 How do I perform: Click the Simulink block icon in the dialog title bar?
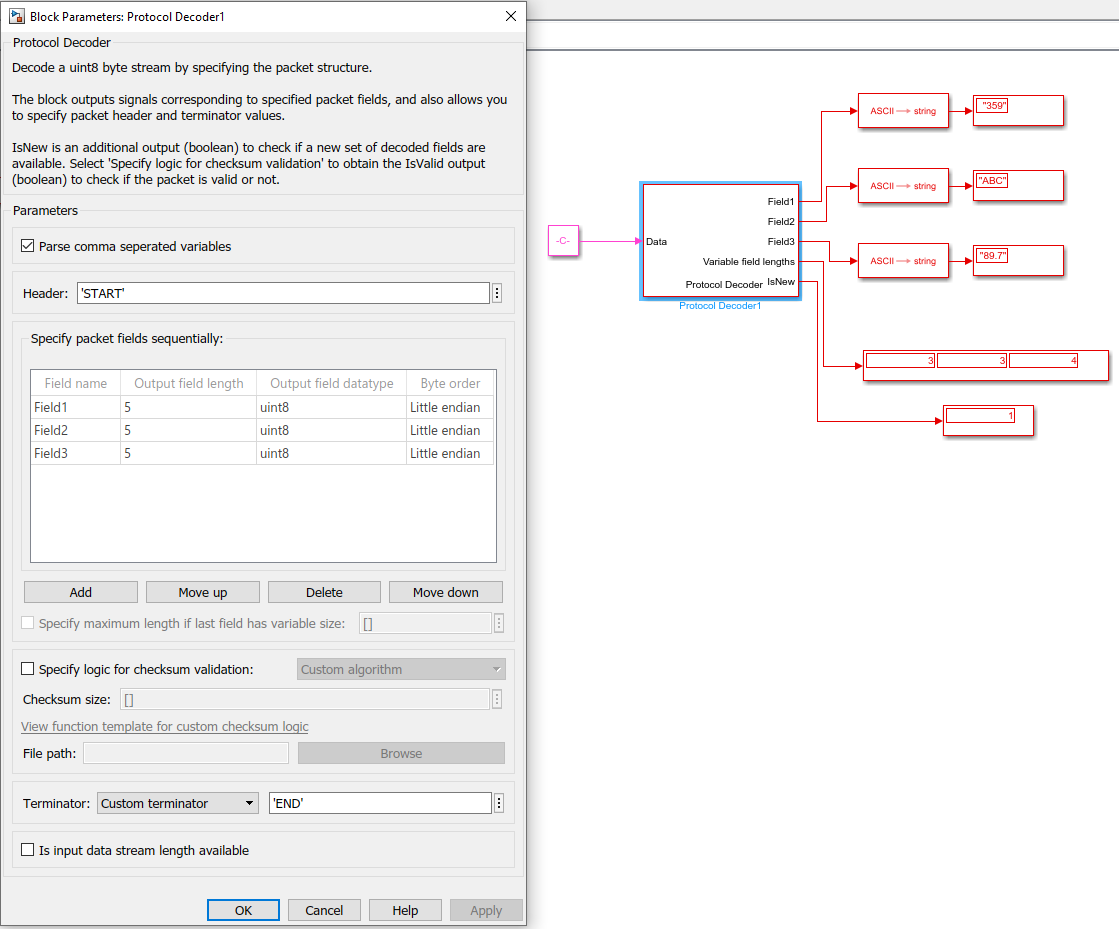(x=17, y=16)
